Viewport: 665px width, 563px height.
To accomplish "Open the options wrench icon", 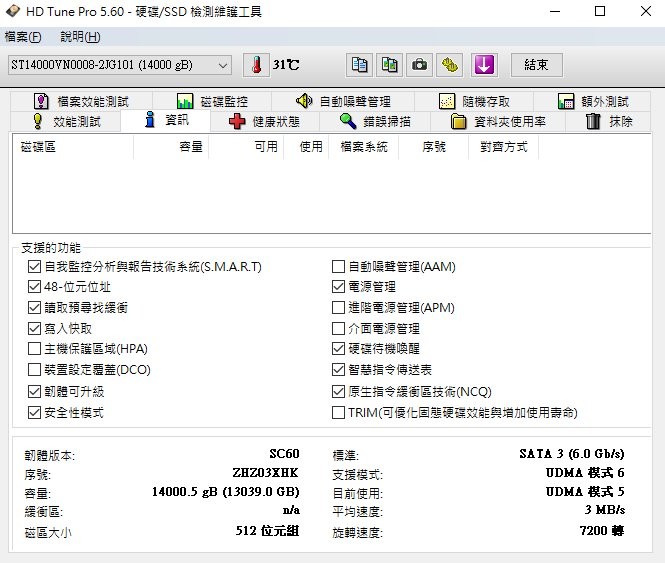I will point(451,65).
